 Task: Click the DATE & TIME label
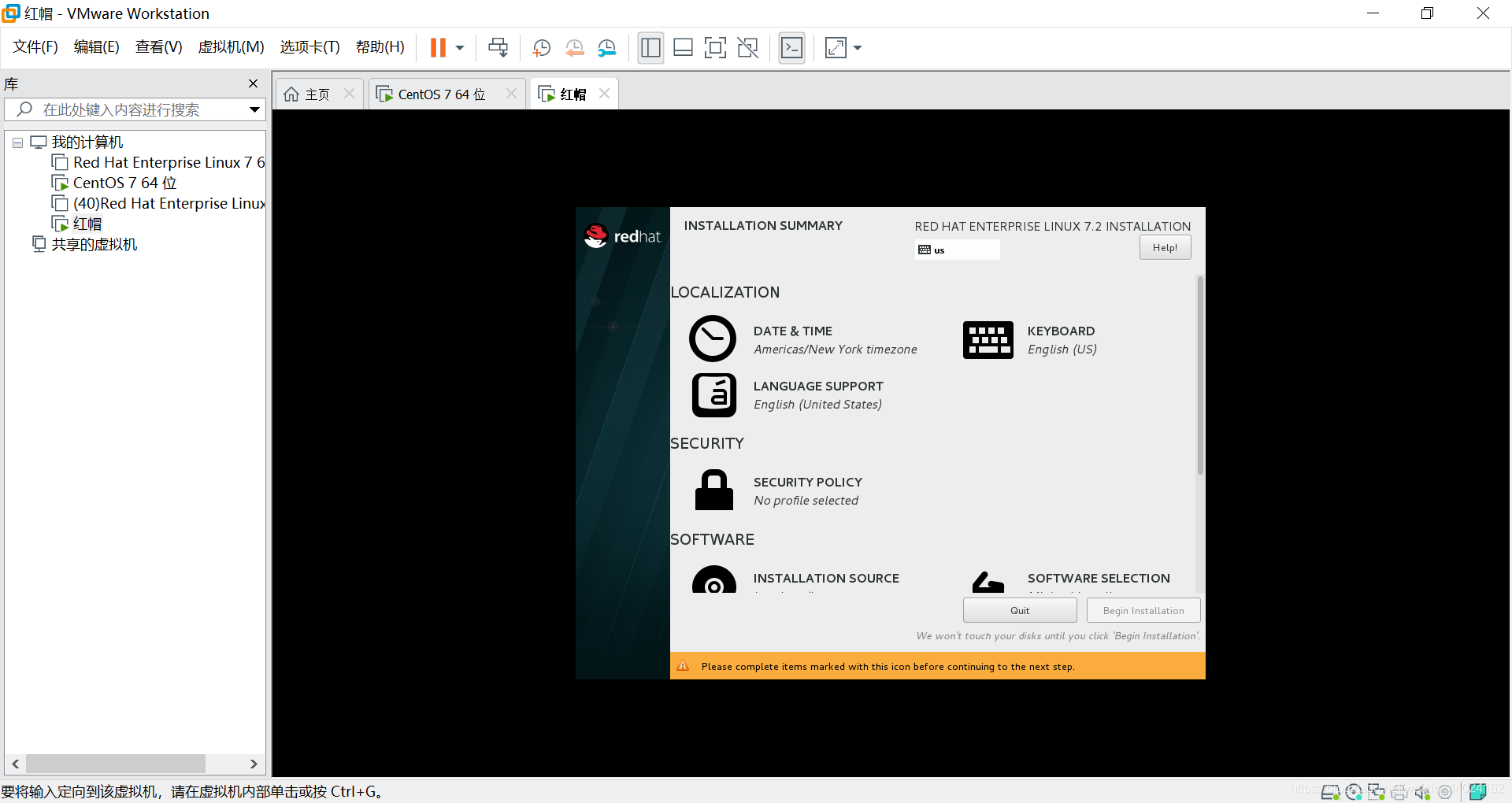pos(792,331)
